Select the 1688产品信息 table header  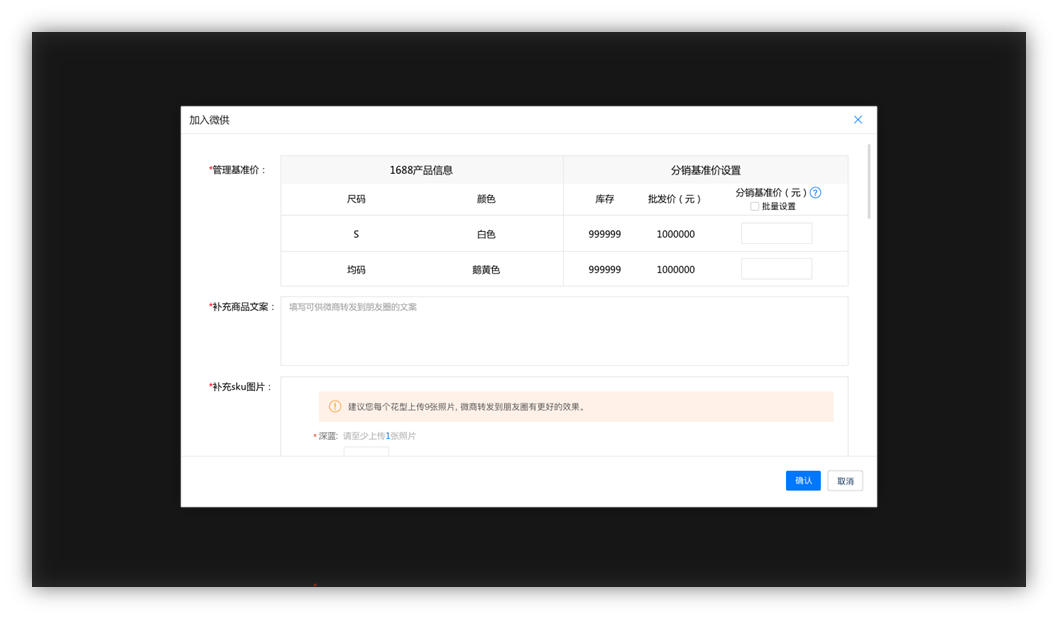421,170
